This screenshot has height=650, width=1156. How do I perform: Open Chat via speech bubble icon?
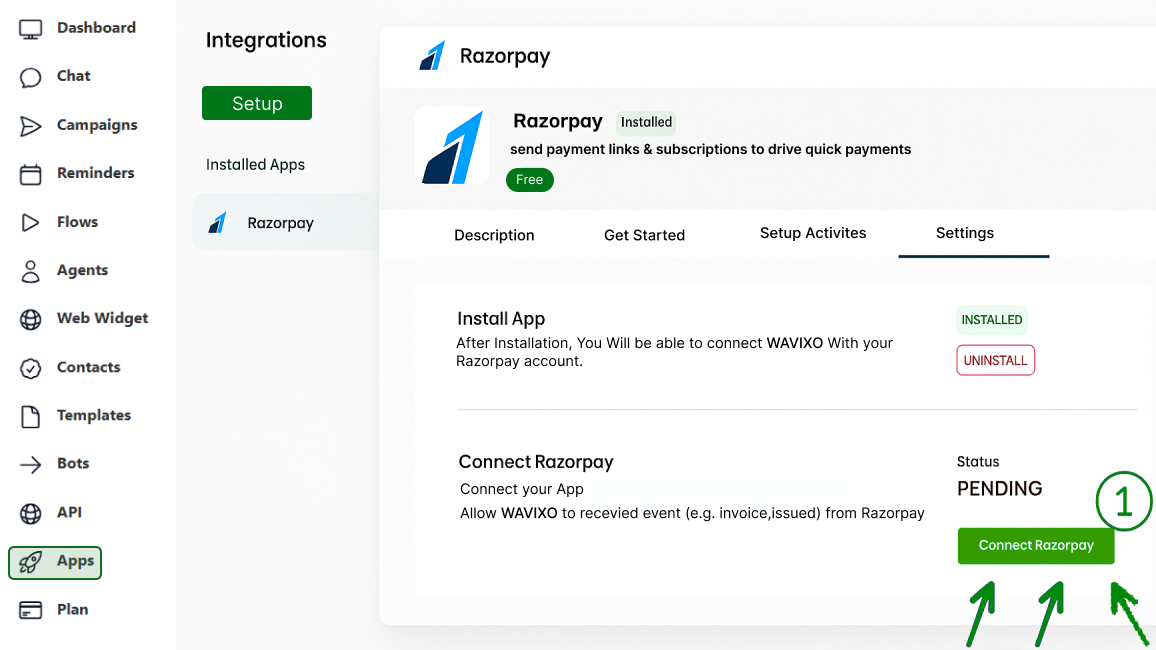point(31,77)
